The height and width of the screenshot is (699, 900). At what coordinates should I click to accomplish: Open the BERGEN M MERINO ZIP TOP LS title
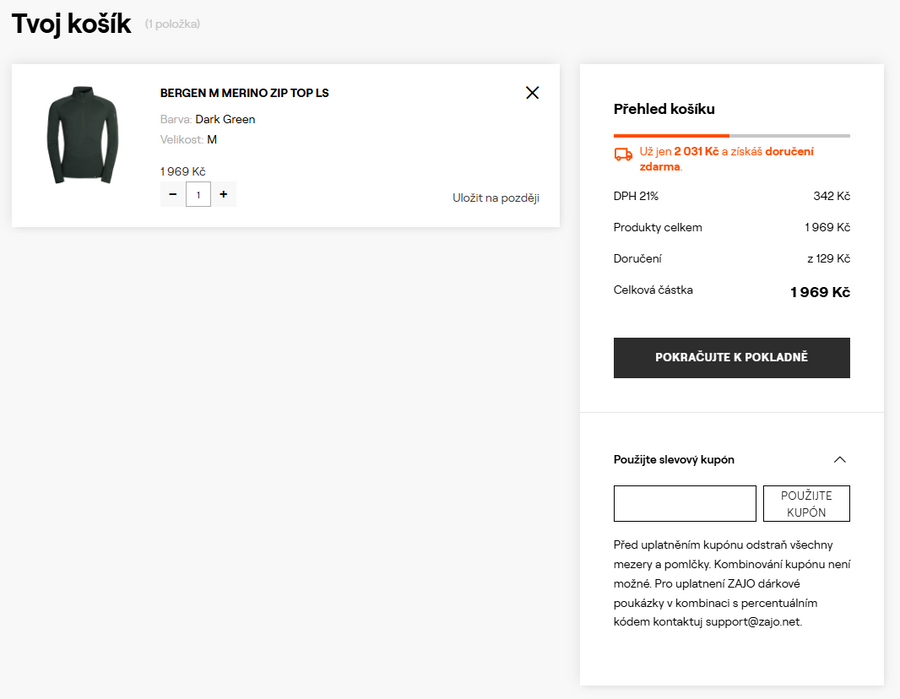point(244,93)
